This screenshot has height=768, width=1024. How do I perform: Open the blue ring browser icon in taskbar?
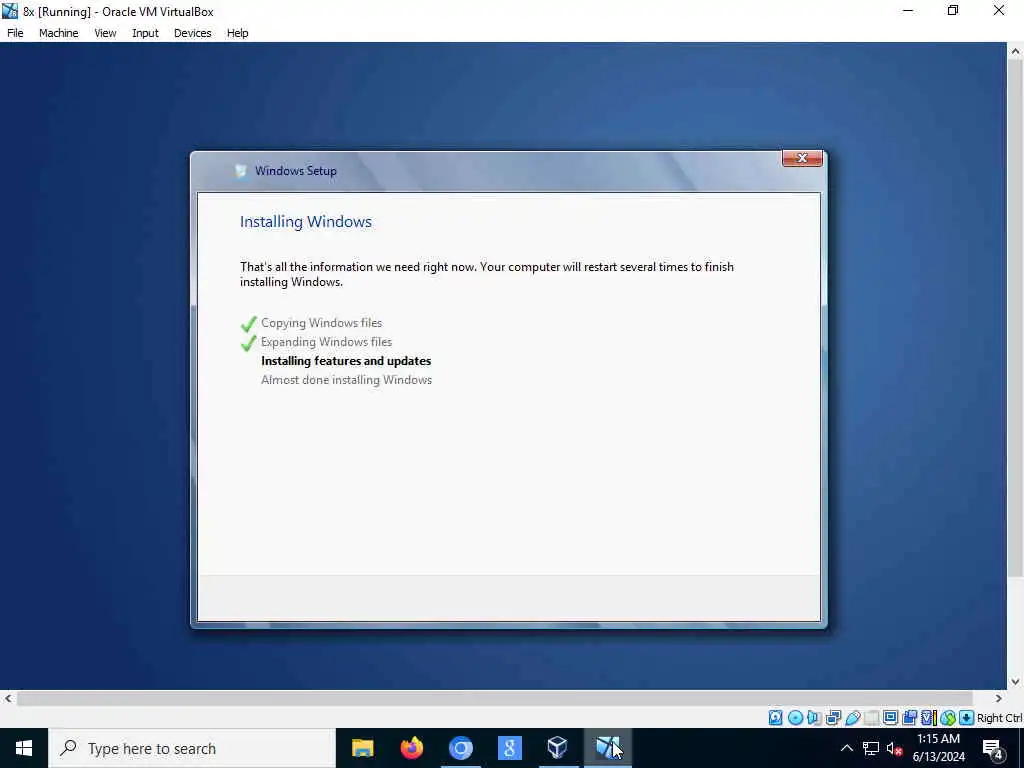(x=460, y=748)
